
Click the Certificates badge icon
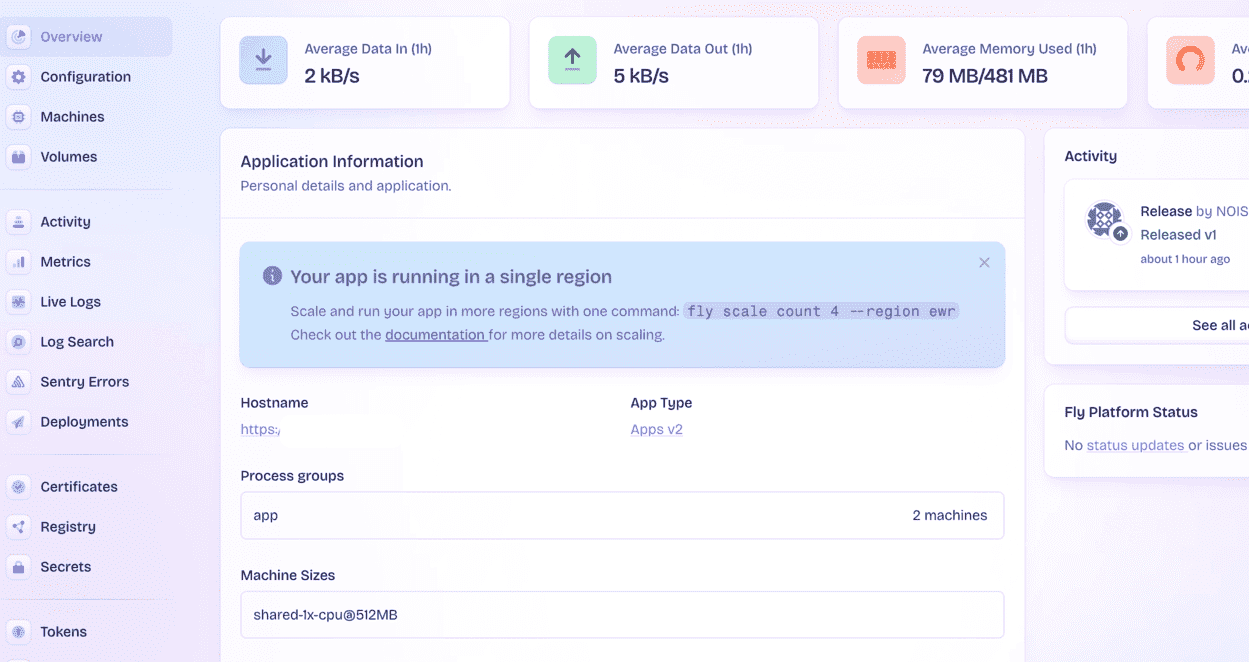tap(18, 487)
